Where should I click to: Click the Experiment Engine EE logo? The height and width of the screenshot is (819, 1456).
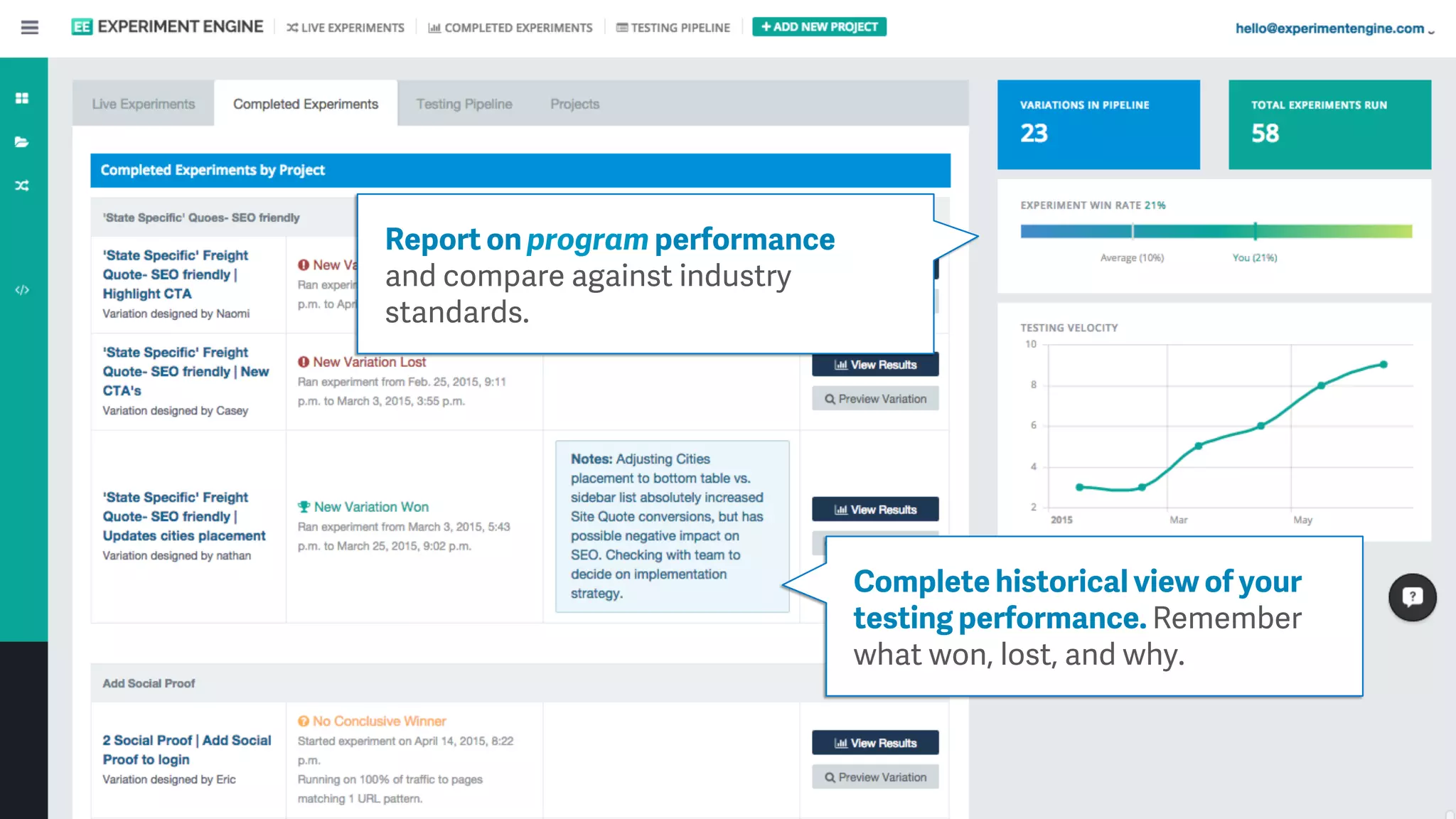82,27
